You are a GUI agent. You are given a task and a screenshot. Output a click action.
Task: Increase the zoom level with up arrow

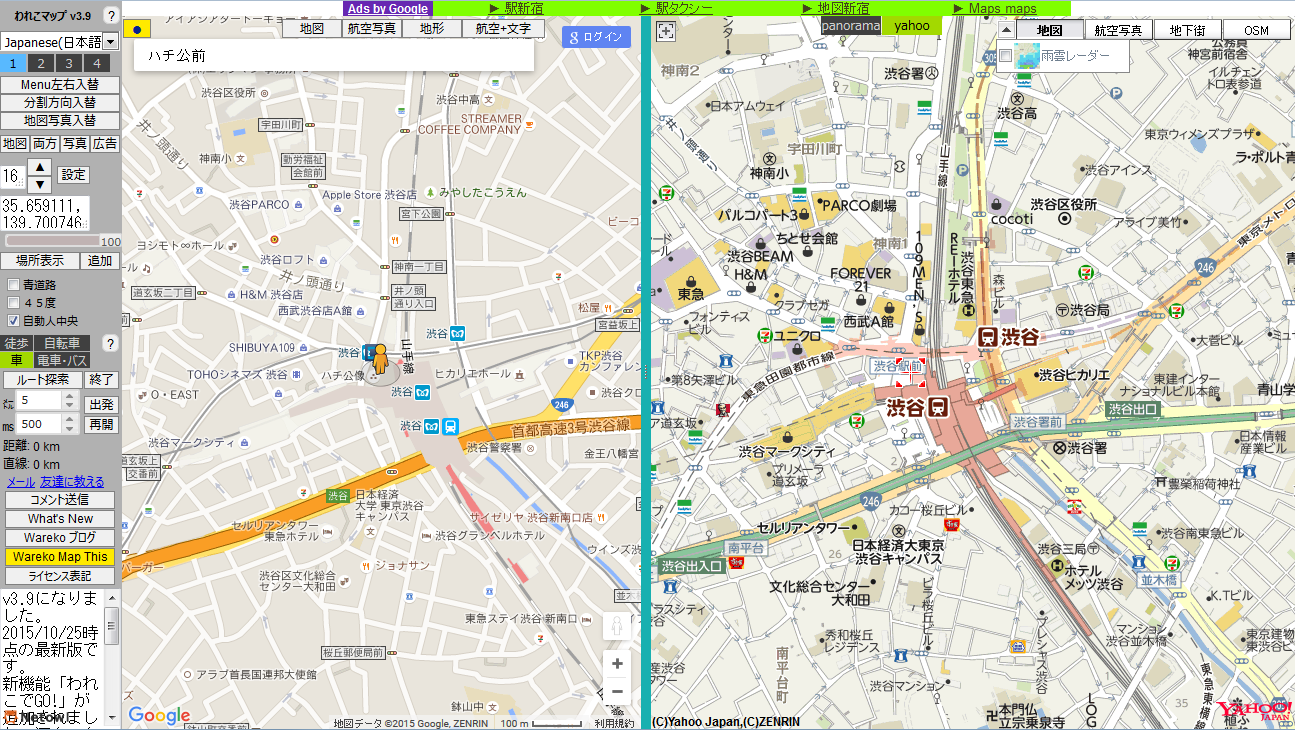tap(39, 166)
